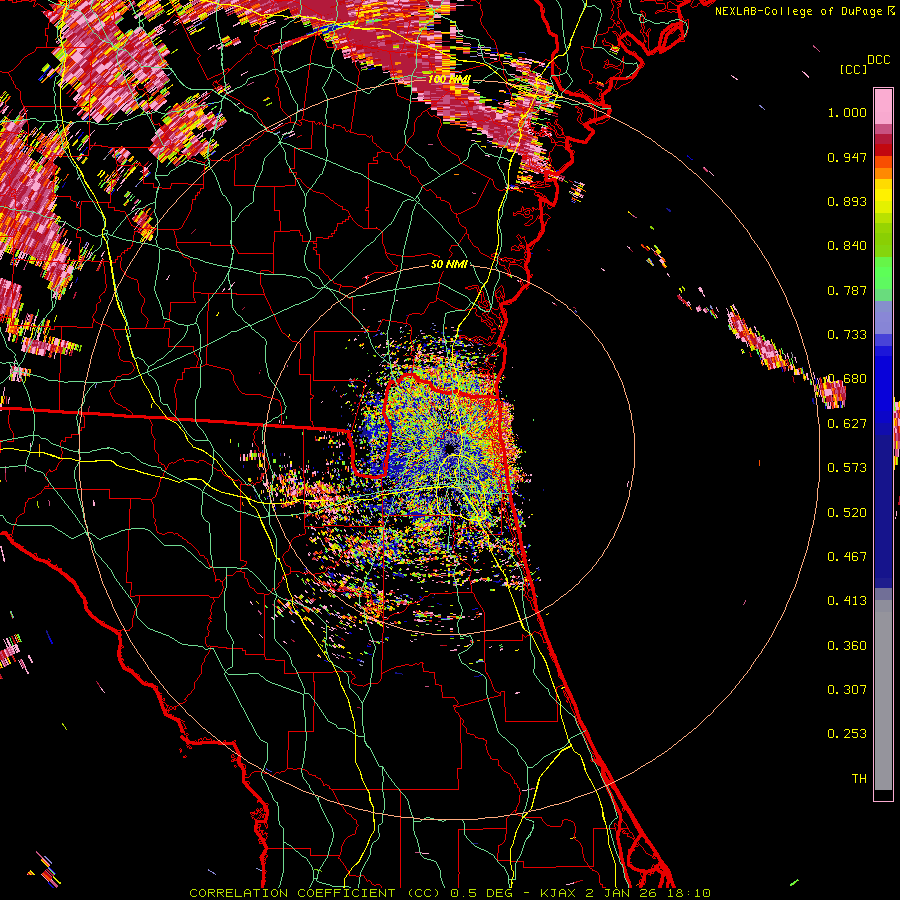Click the 1.000 scale value

847,112
